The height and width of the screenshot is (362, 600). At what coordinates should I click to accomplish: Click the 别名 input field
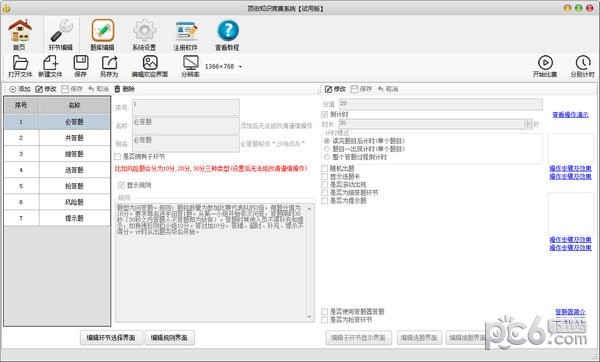click(x=186, y=143)
